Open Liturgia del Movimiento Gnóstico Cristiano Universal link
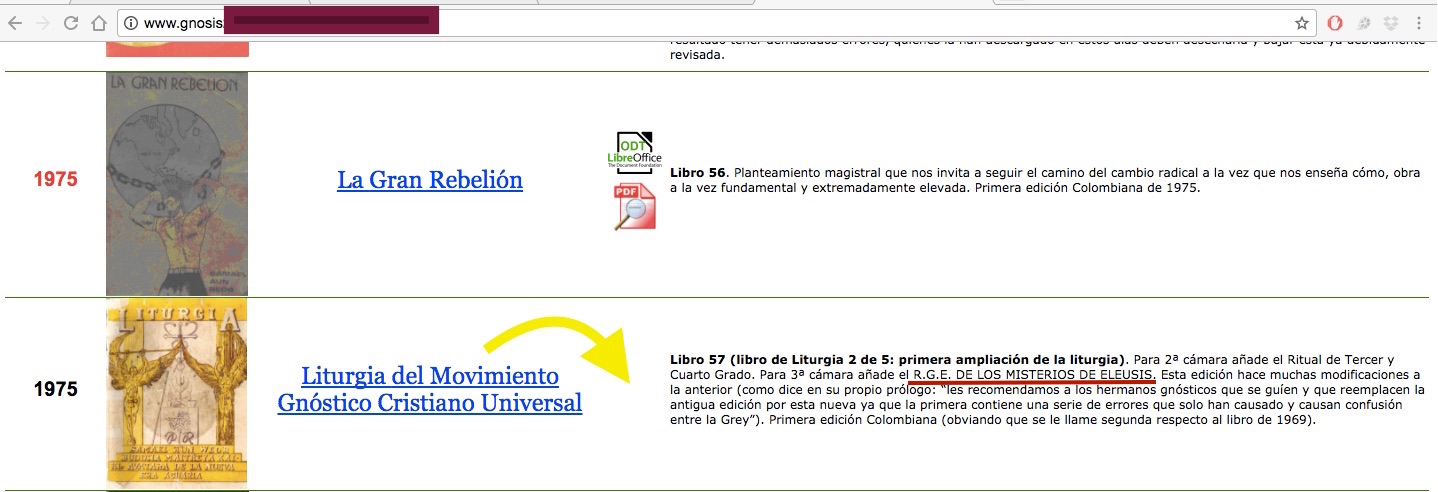 [429, 390]
